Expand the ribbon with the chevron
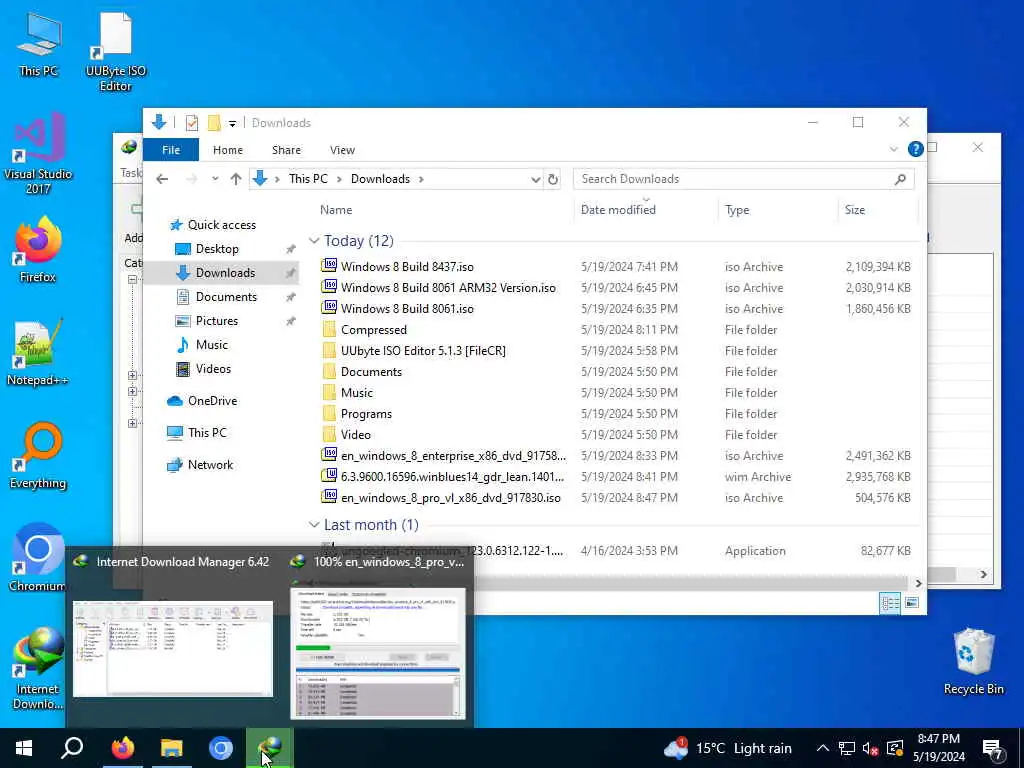The width and height of the screenshot is (1024, 768). (x=893, y=150)
